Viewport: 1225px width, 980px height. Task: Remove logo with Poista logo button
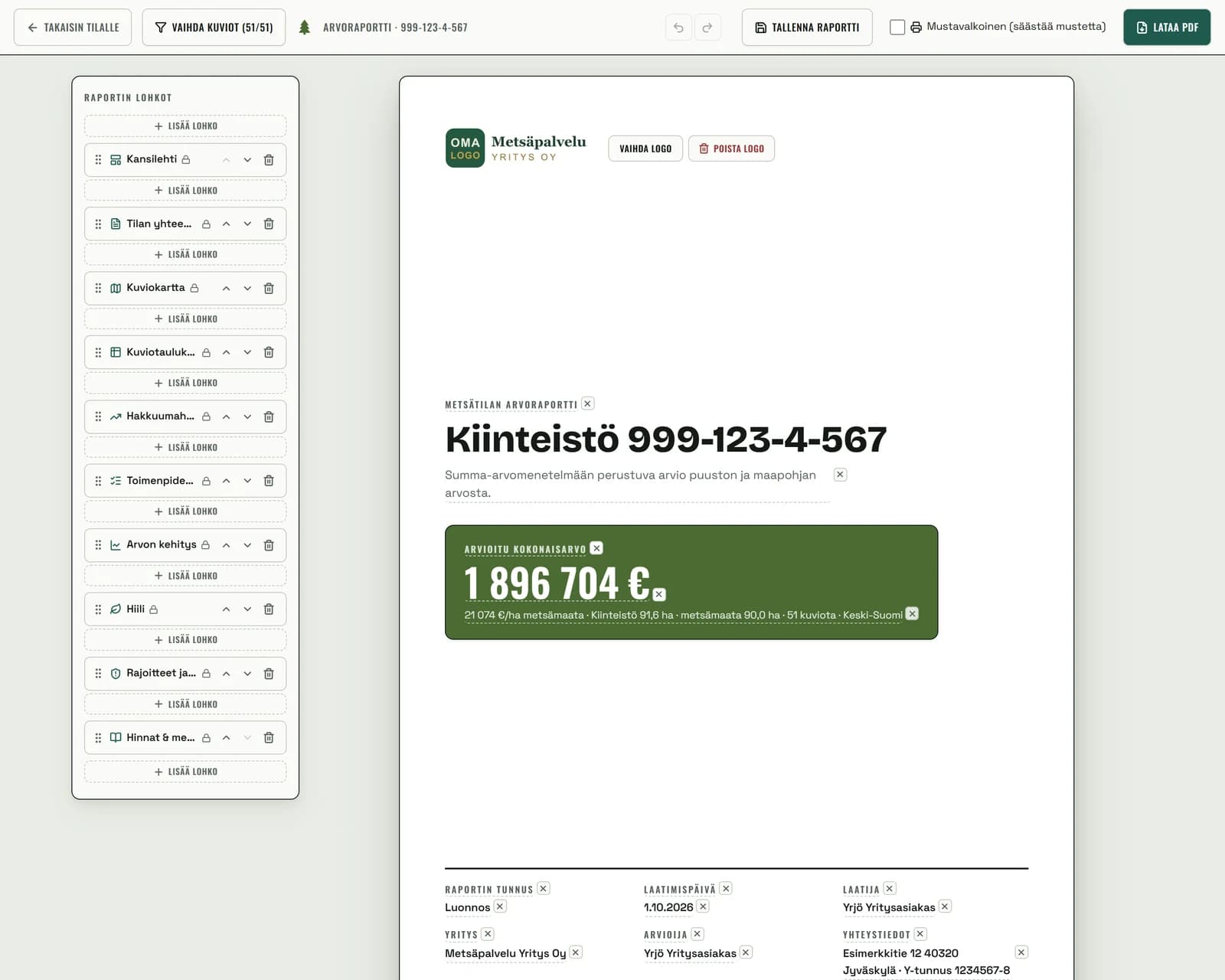[731, 149]
